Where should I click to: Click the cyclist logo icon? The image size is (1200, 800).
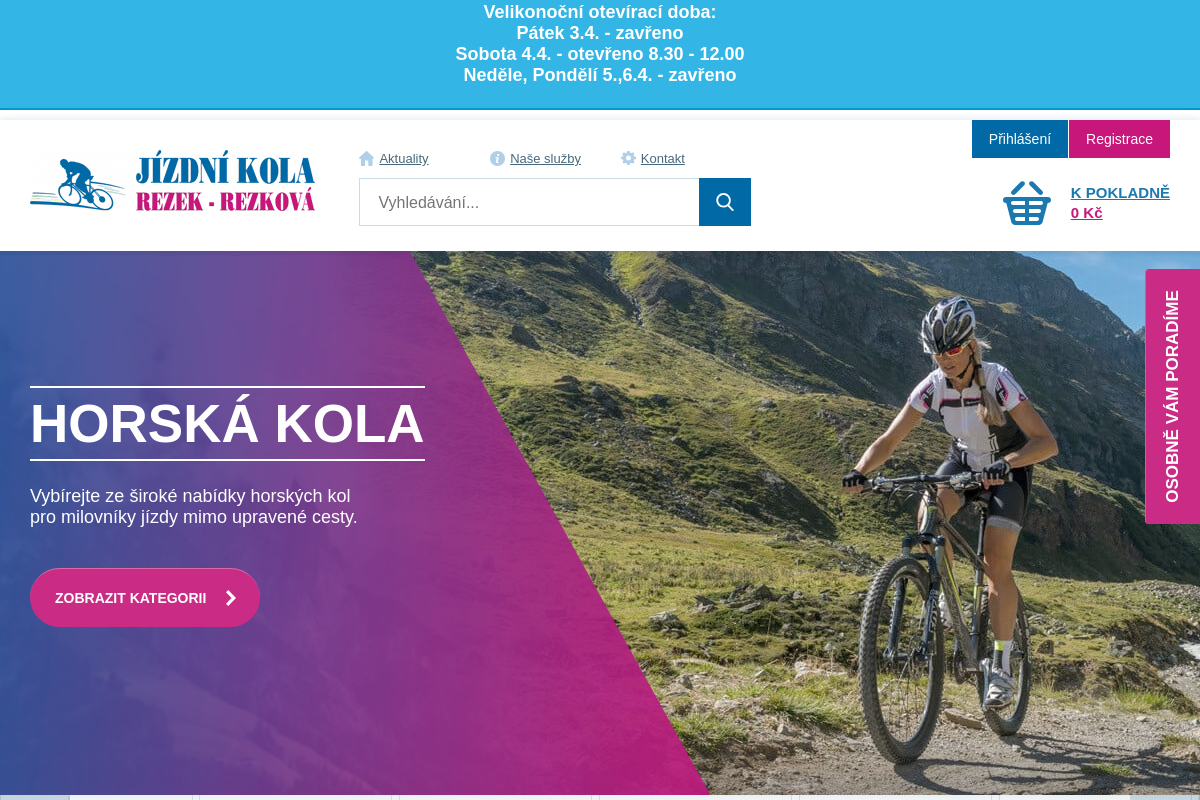tap(77, 184)
